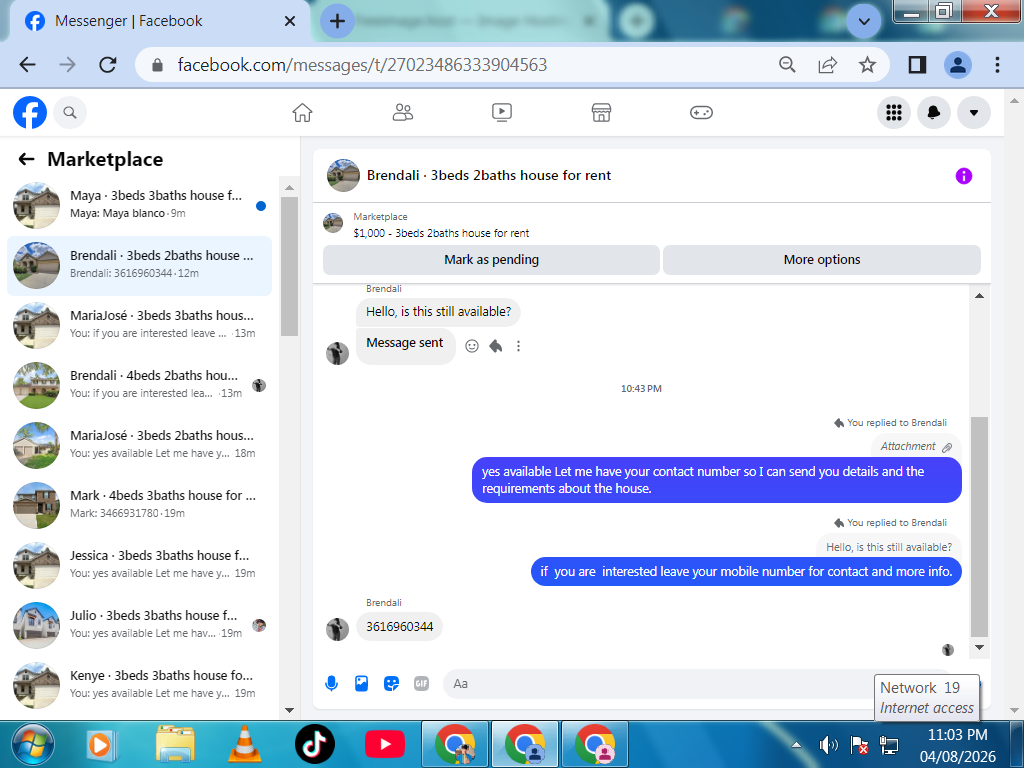
Task: Open the Windows Start button
Action: pos(33,744)
